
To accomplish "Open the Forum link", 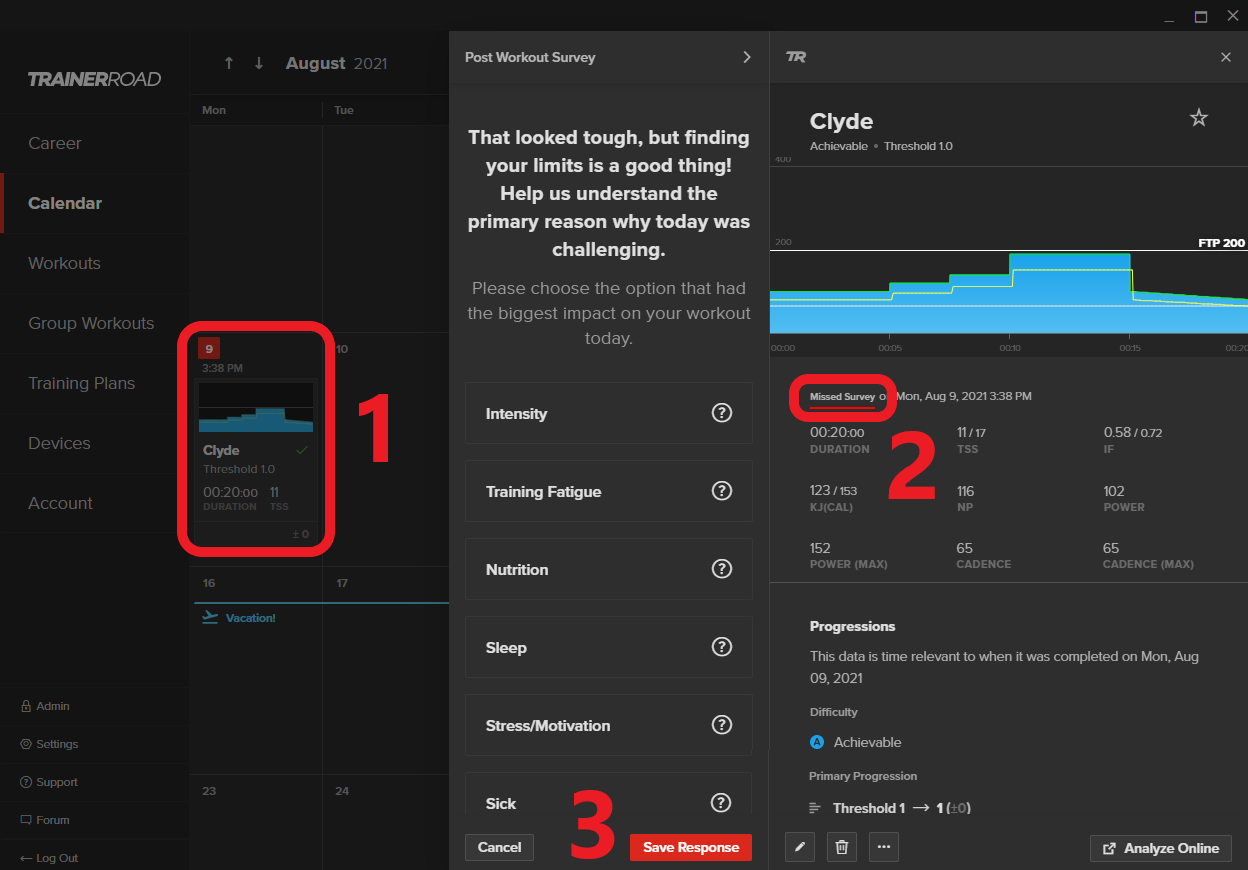I will pyautogui.click(x=45, y=820).
